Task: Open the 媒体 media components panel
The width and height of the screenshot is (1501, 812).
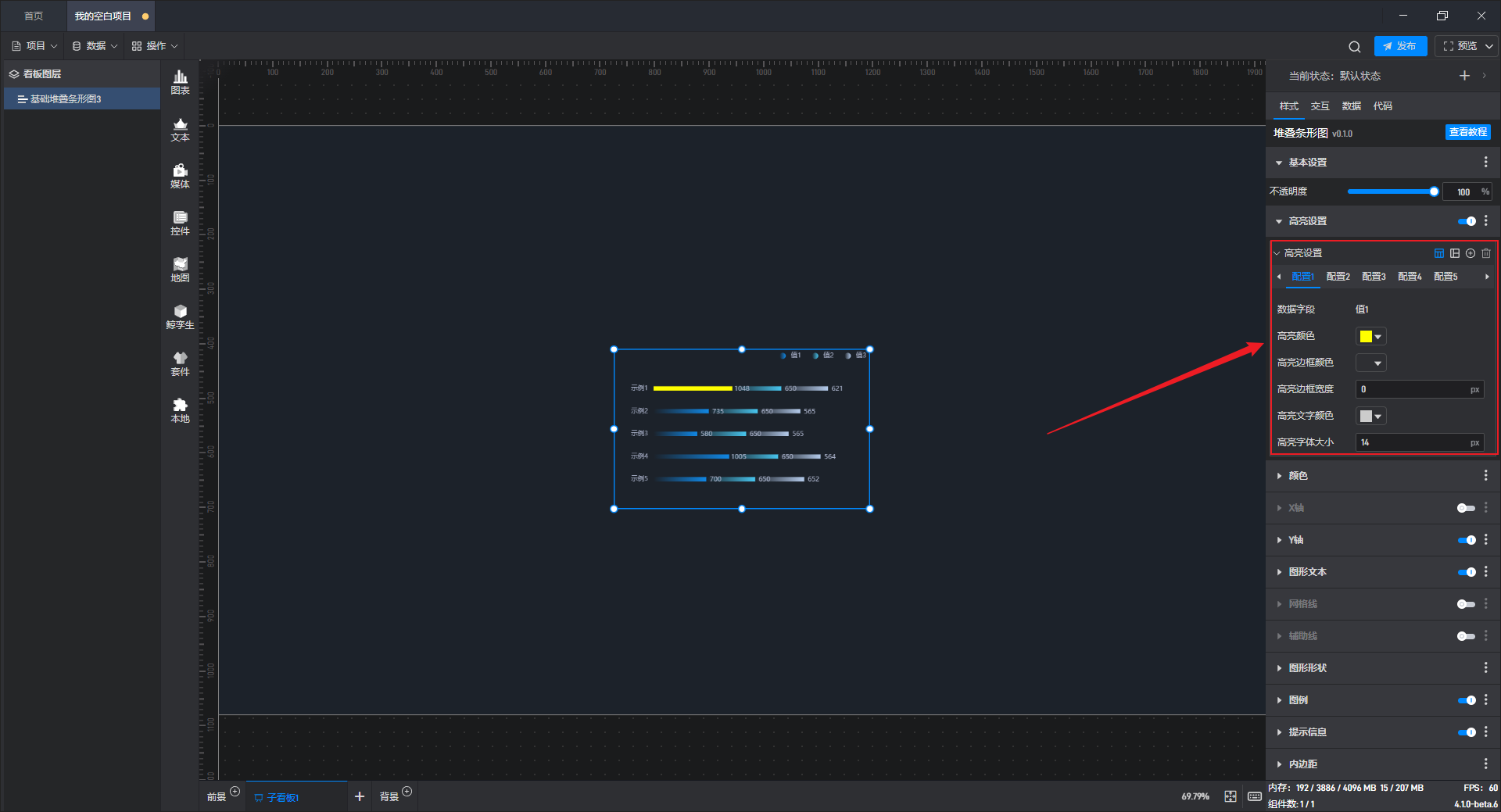Action: point(180,176)
